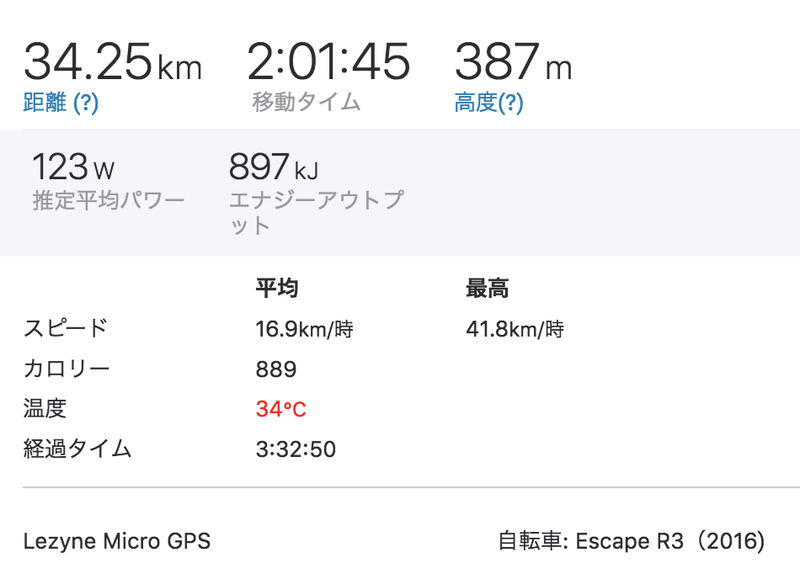The image size is (800, 579).
Task: Select the moving time 2:01:45
Action: coord(330,62)
